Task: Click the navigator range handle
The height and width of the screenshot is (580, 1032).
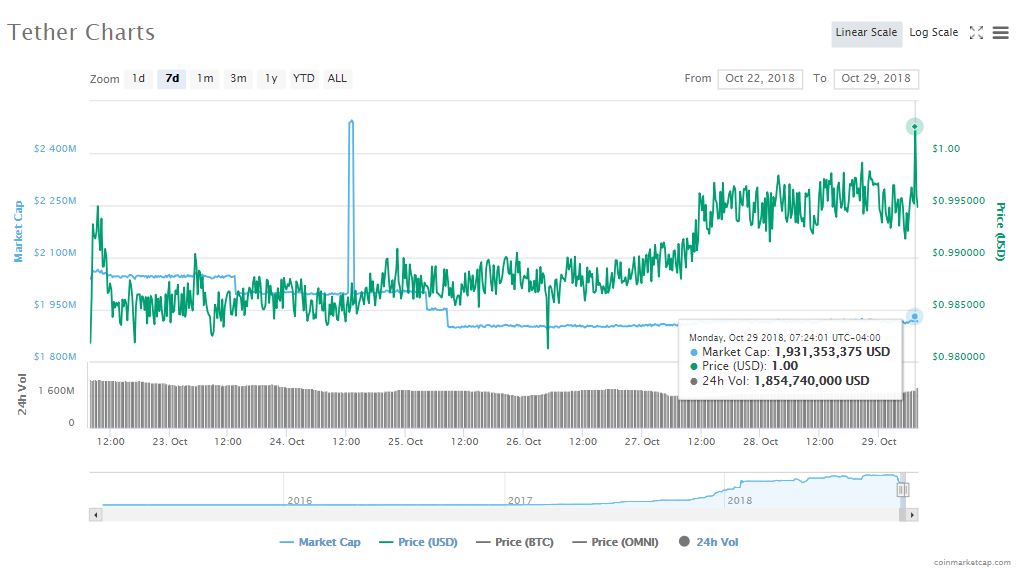Action: [x=903, y=490]
